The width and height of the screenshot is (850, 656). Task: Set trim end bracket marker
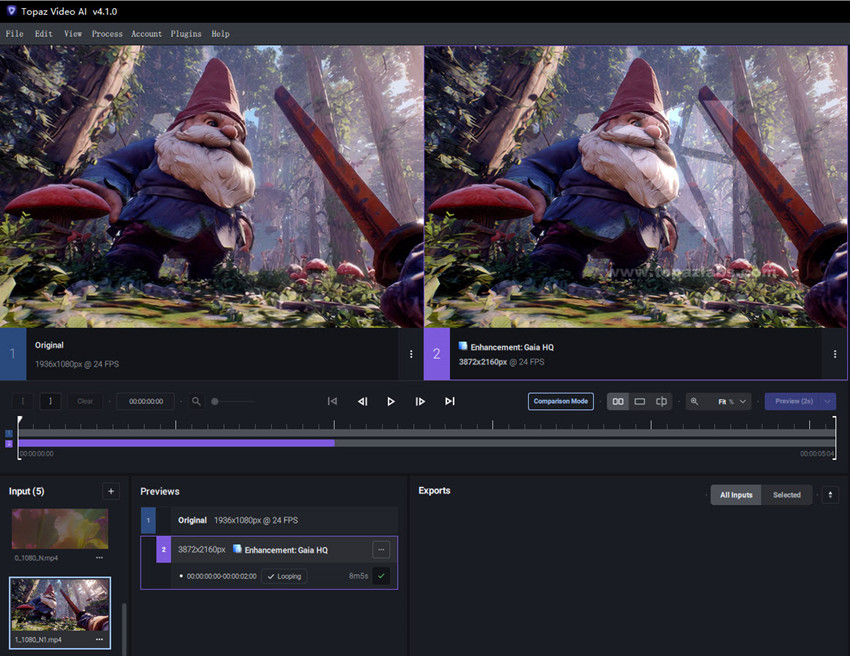pyautogui.click(x=50, y=401)
